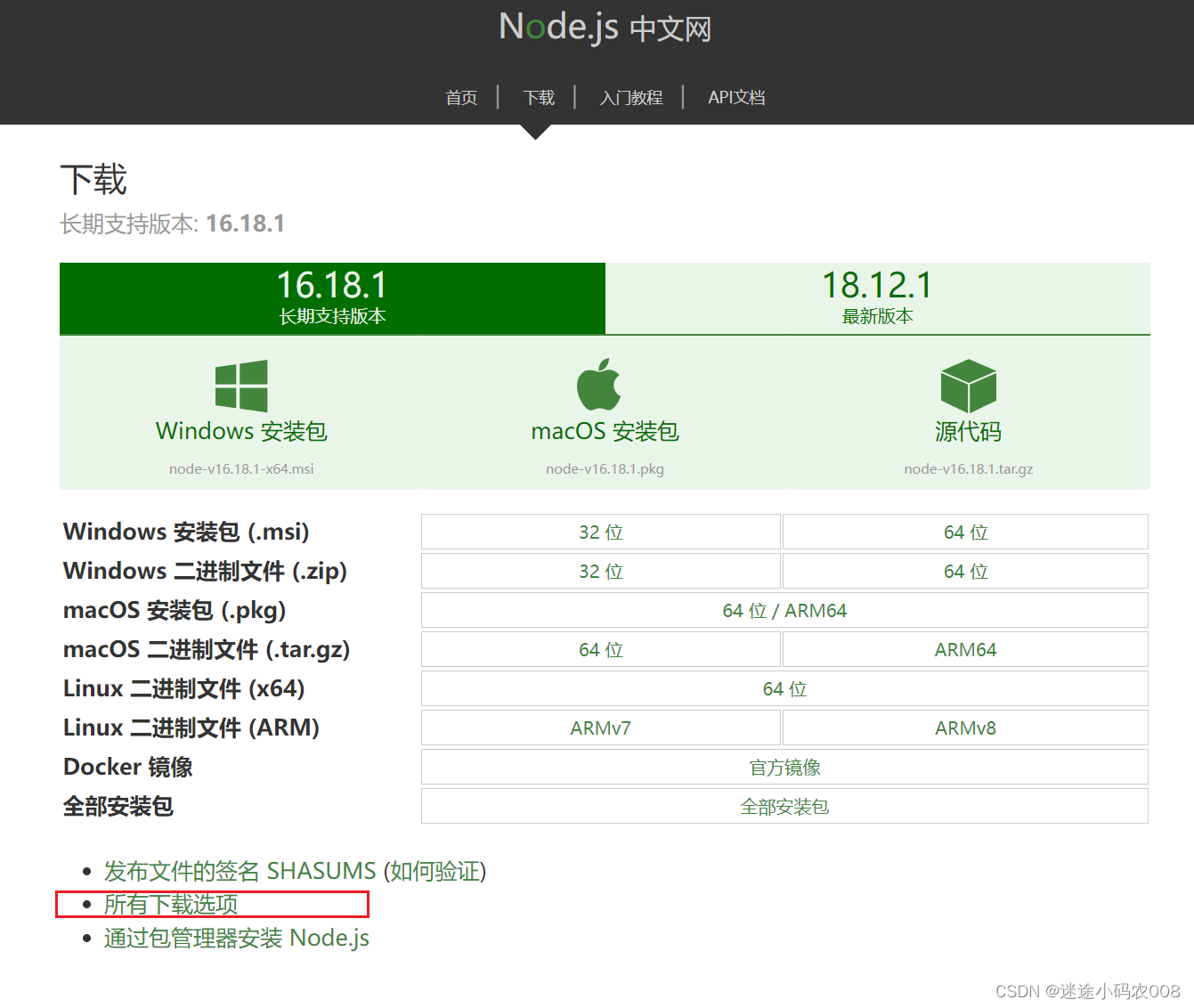Download 64 位 Windows 二进制文件 (.zip)
The height and width of the screenshot is (1008, 1194).
(x=966, y=571)
